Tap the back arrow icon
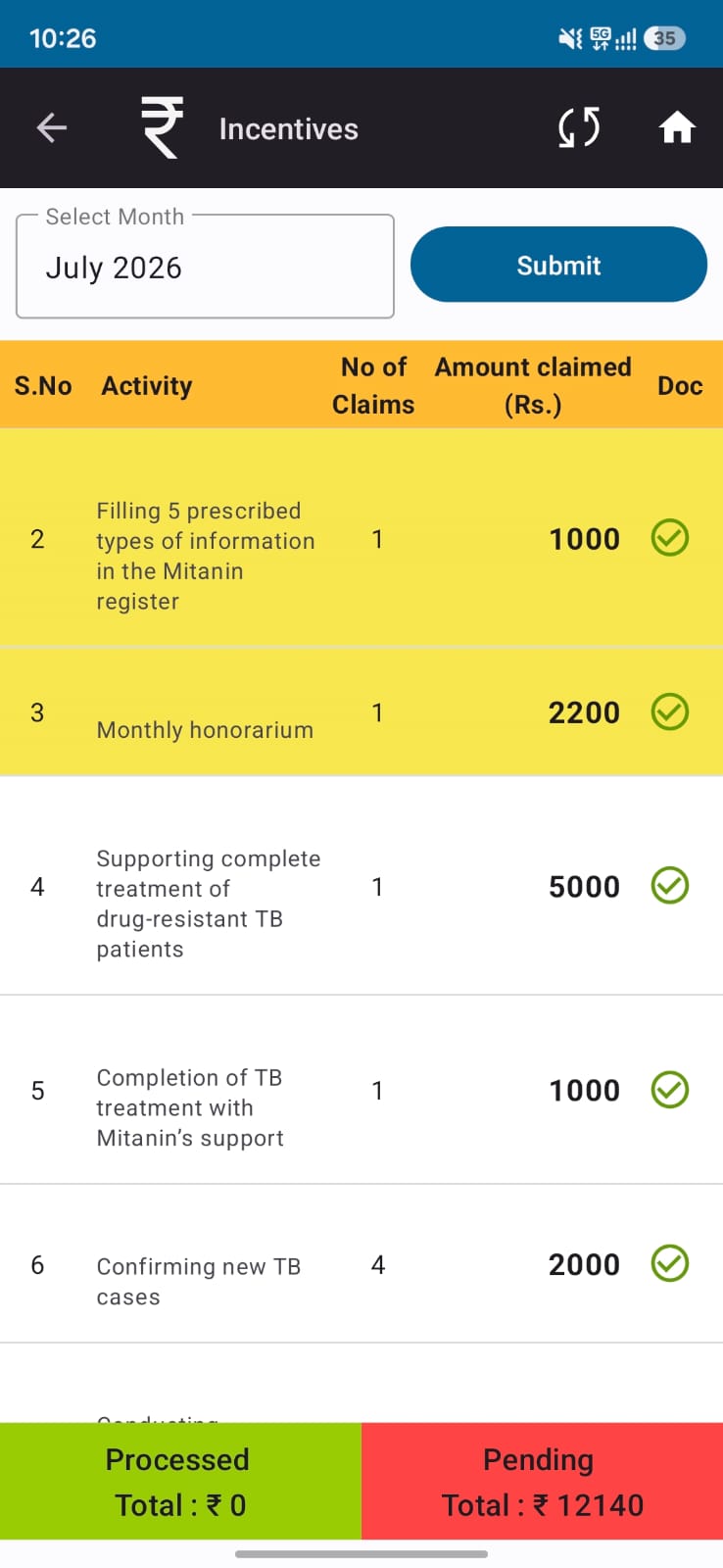The width and height of the screenshot is (723, 1568). [x=51, y=127]
